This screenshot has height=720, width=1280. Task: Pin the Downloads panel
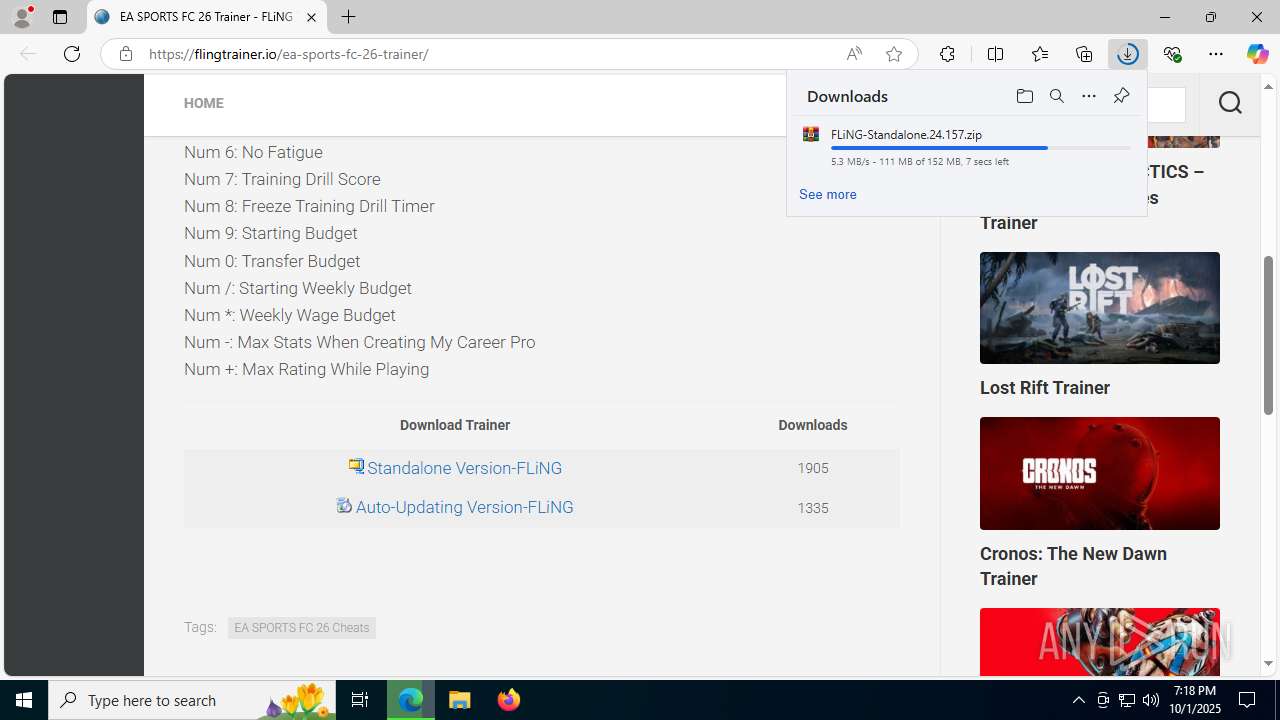pyautogui.click(x=1121, y=96)
